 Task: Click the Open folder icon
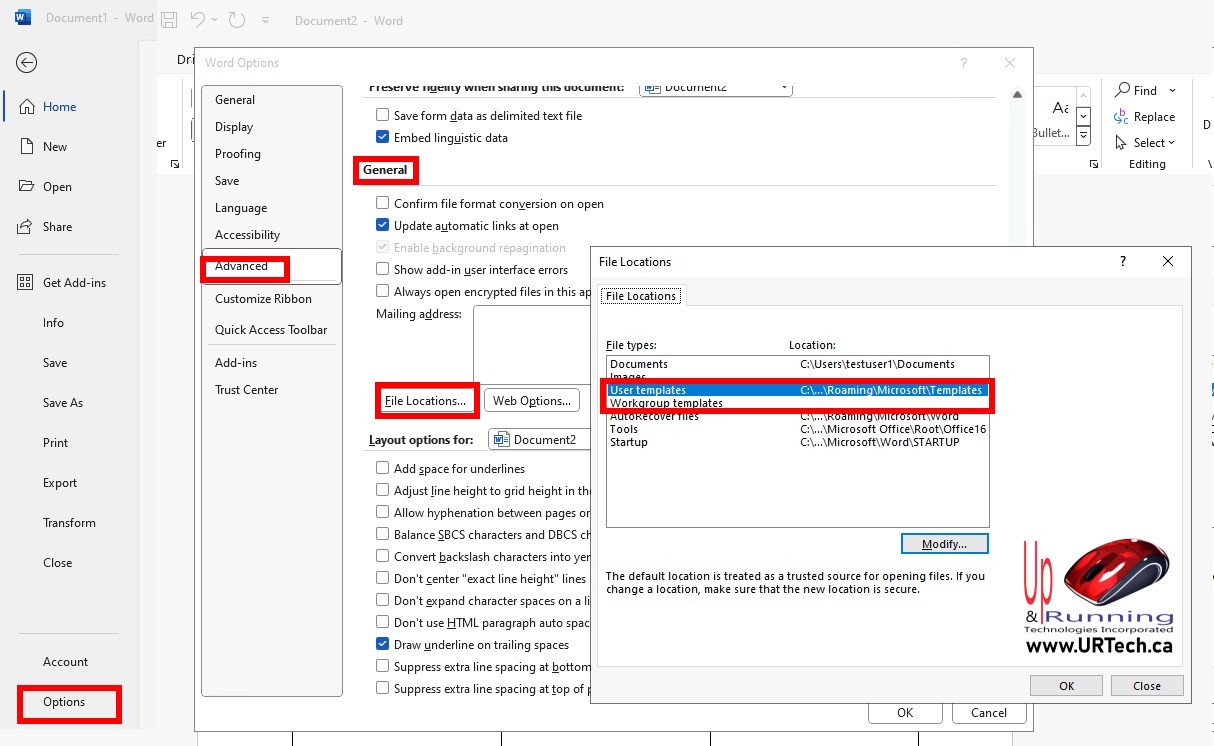coord(27,187)
